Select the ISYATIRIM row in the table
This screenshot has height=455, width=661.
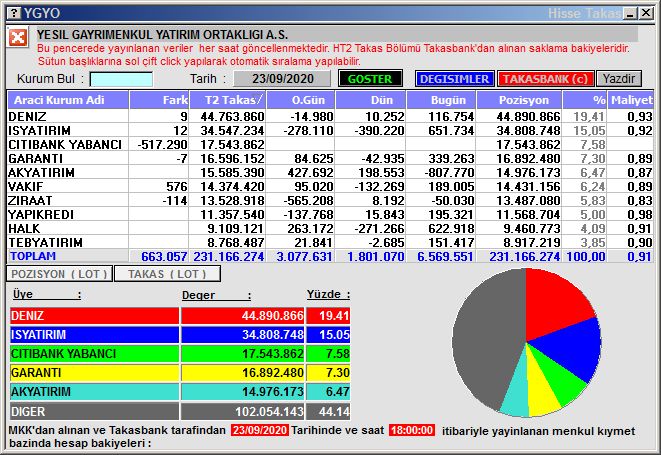pyautogui.click(x=330, y=130)
